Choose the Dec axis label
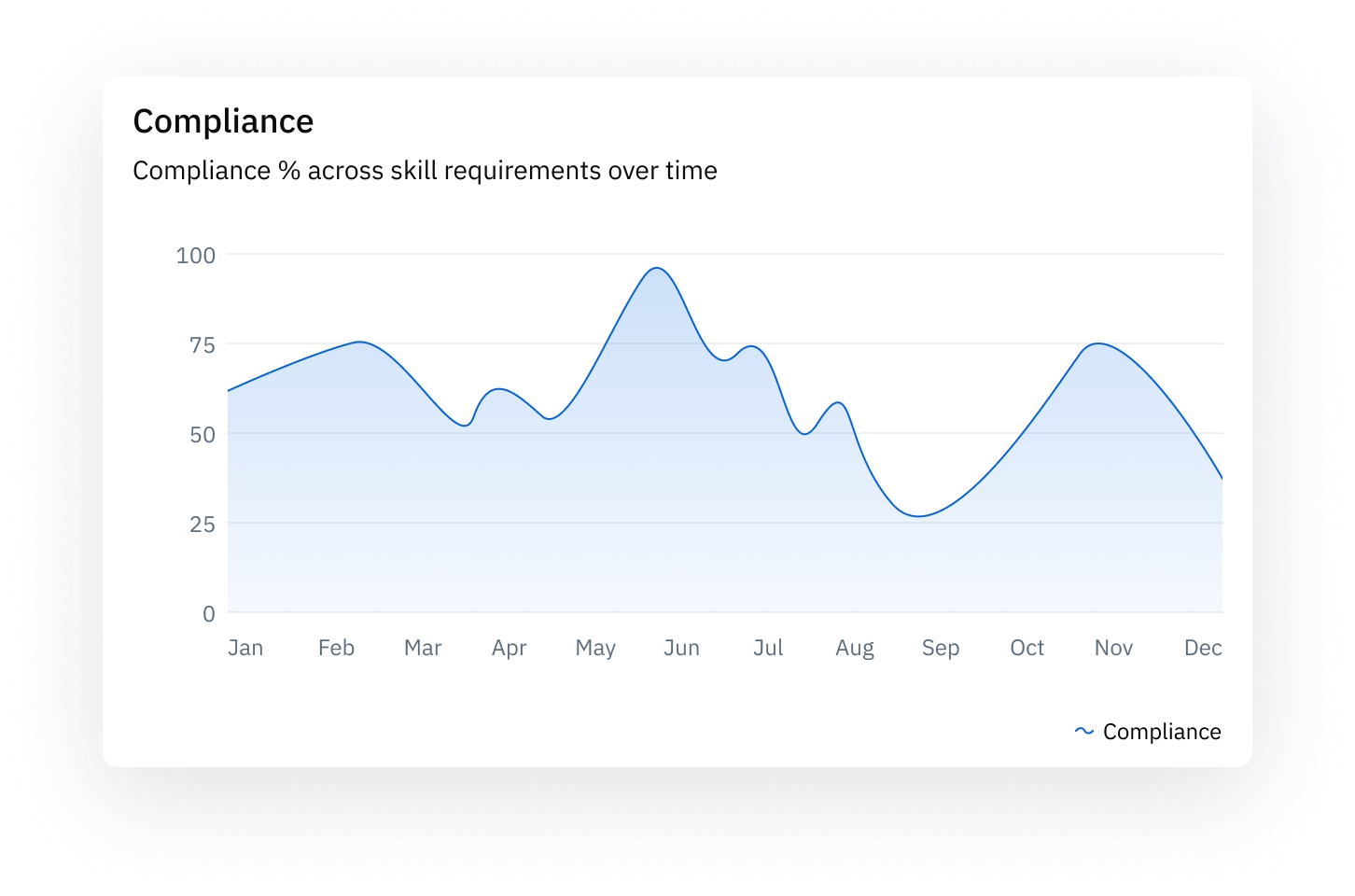The width and height of the screenshot is (1355, 896). [1203, 648]
